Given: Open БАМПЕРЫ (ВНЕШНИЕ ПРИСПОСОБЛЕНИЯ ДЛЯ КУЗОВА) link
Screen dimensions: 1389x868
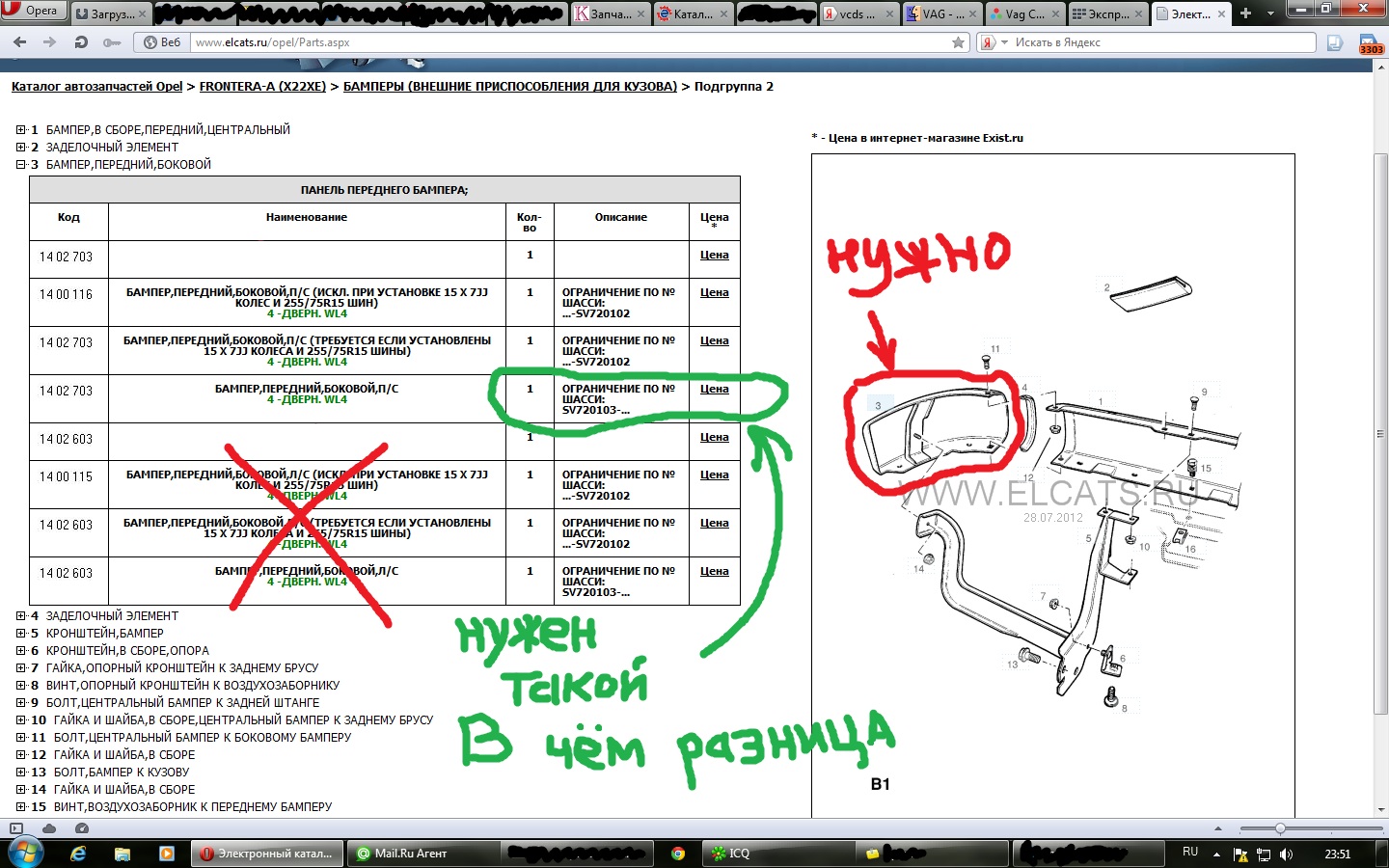Looking at the screenshot, I should point(510,86).
